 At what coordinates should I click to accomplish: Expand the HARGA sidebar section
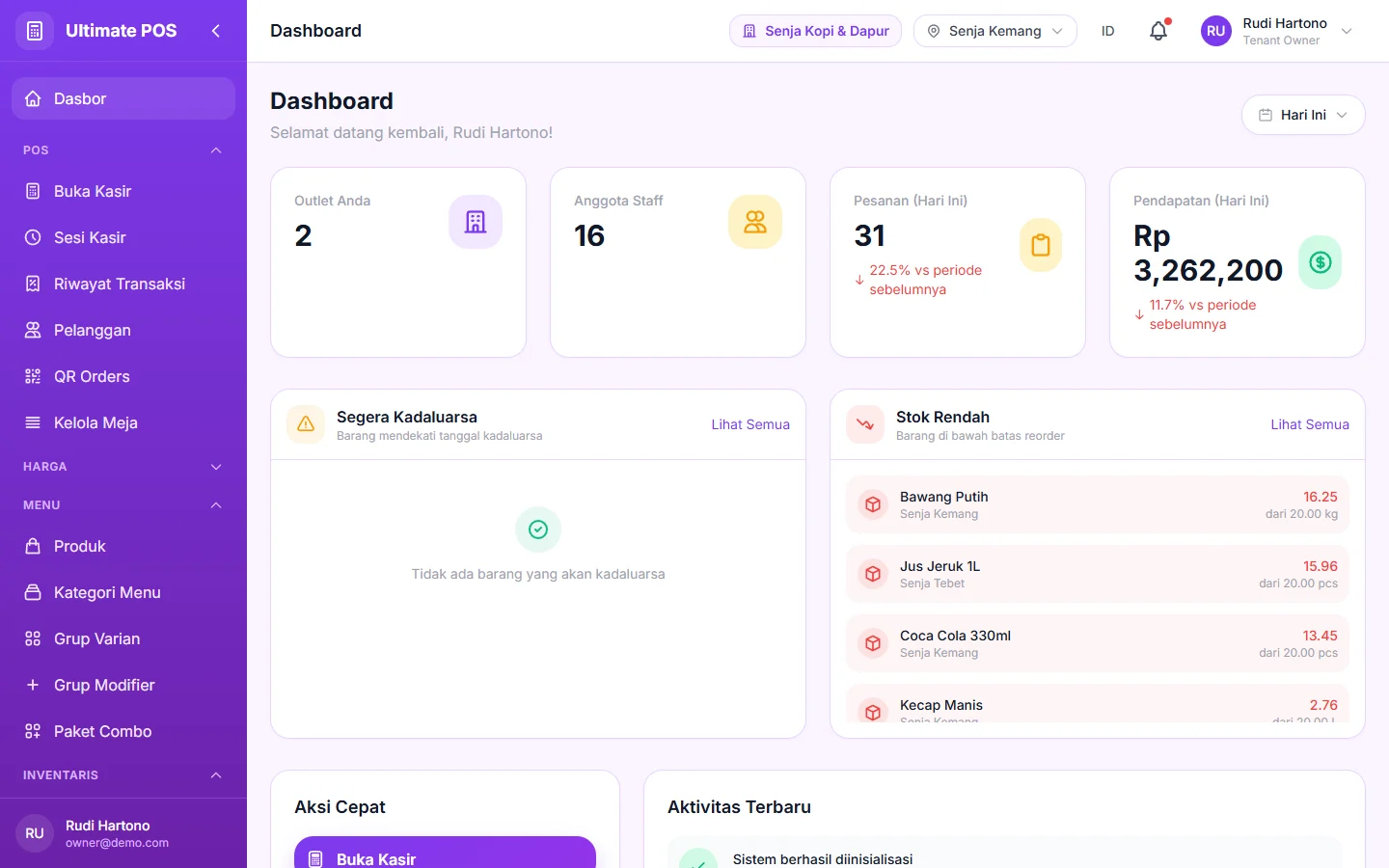[x=123, y=467]
